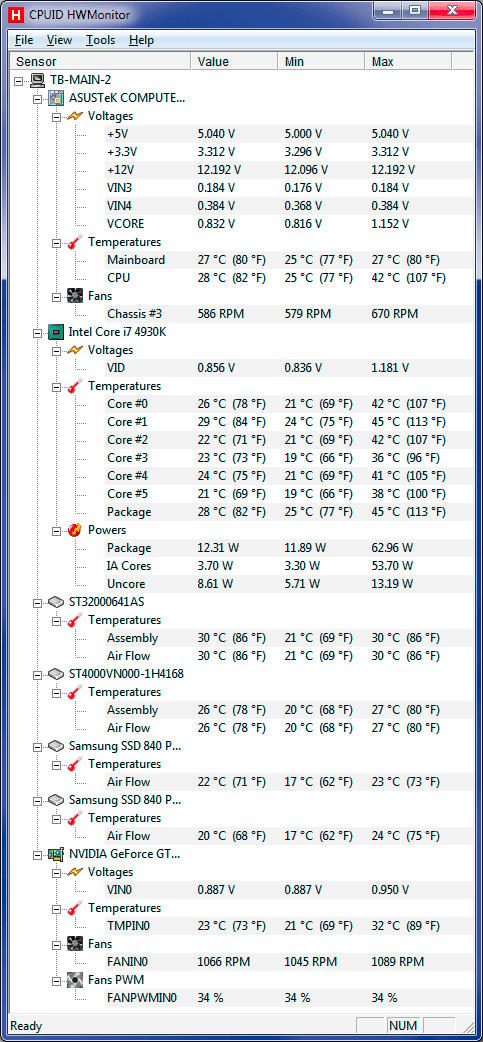
Task: Open the Help menu
Action: point(142,40)
